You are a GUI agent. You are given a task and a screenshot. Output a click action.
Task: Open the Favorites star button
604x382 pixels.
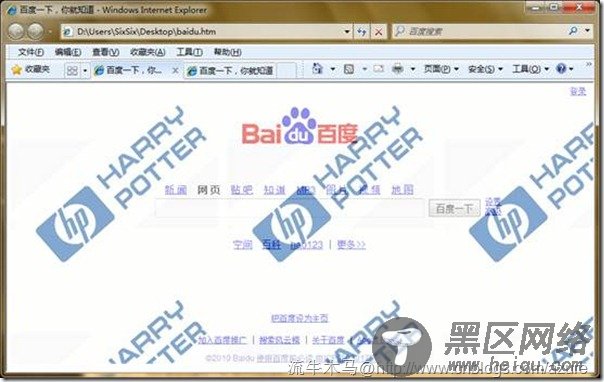pos(30,70)
